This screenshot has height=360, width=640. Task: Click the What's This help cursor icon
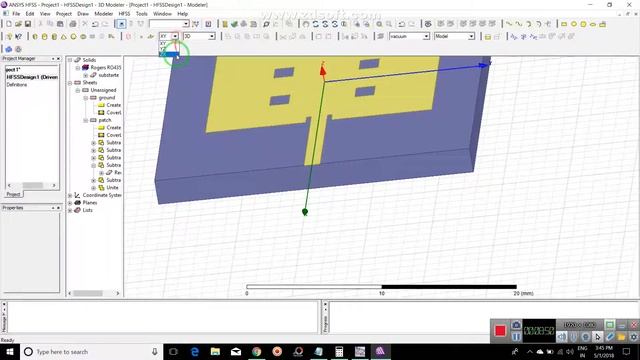point(18,37)
